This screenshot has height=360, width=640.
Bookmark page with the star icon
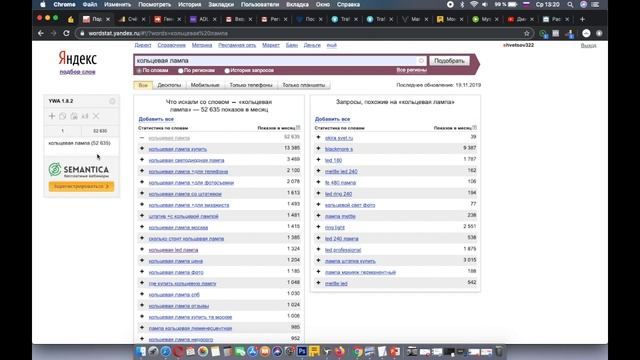coord(527,33)
